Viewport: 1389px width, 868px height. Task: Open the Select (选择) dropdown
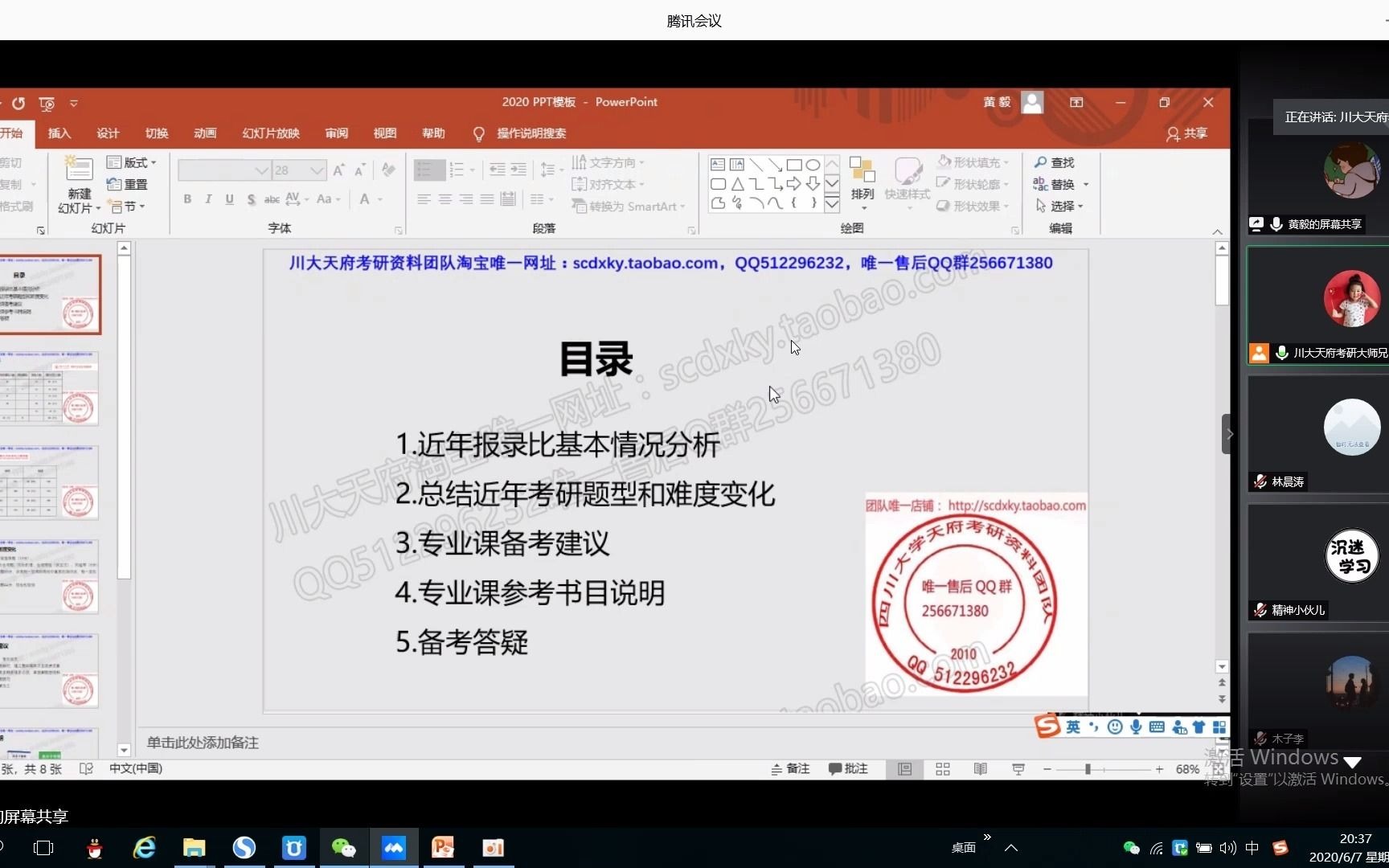[1059, 207]
